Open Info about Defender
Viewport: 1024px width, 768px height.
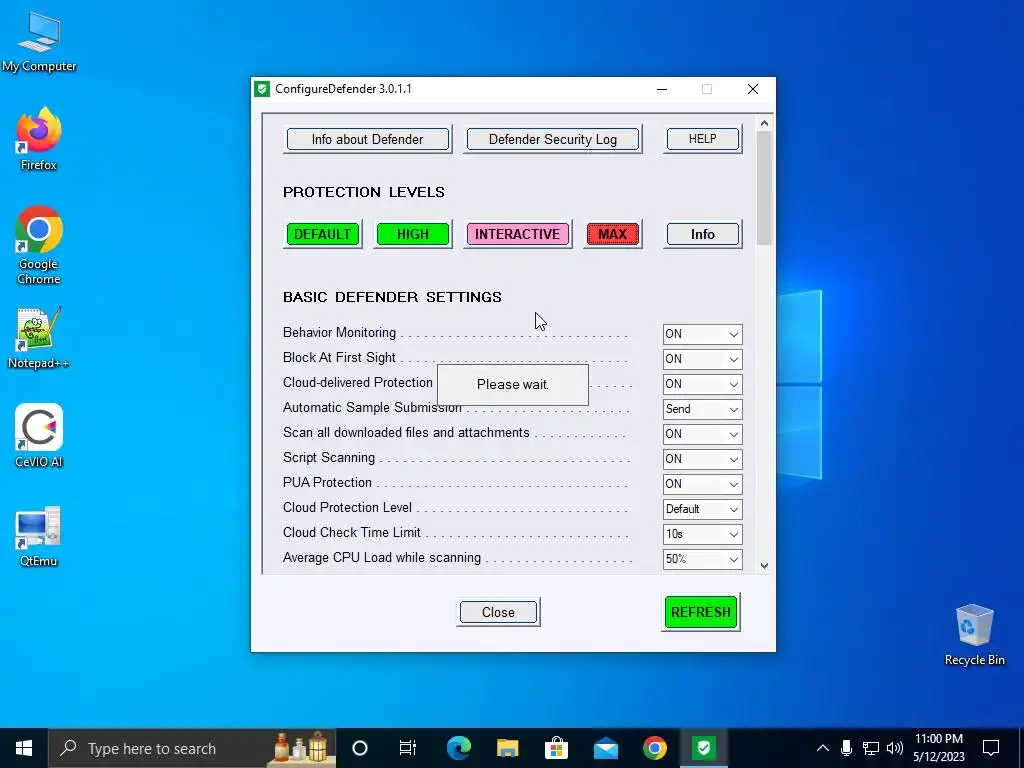(368, 139)
